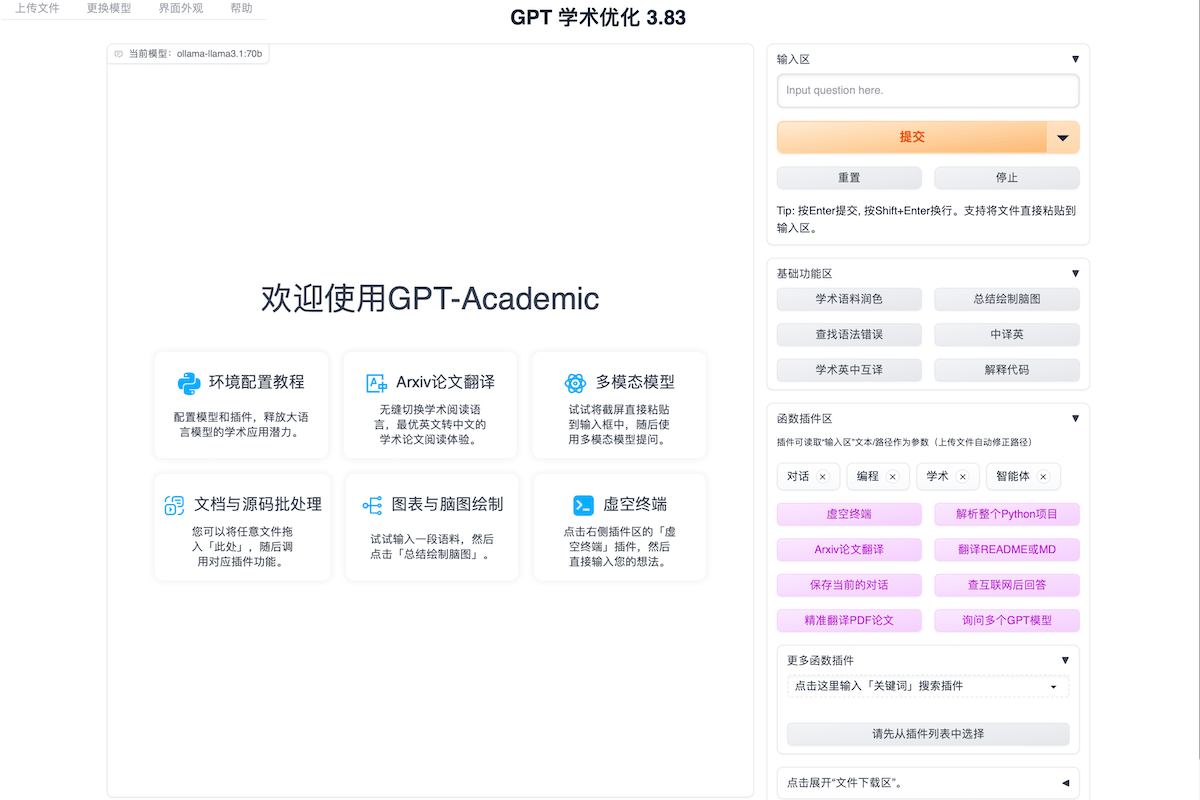Click the mind-map icon beside 图表与脑图绘制
Screen dimensions: 1200x800
tap(372, 505)
